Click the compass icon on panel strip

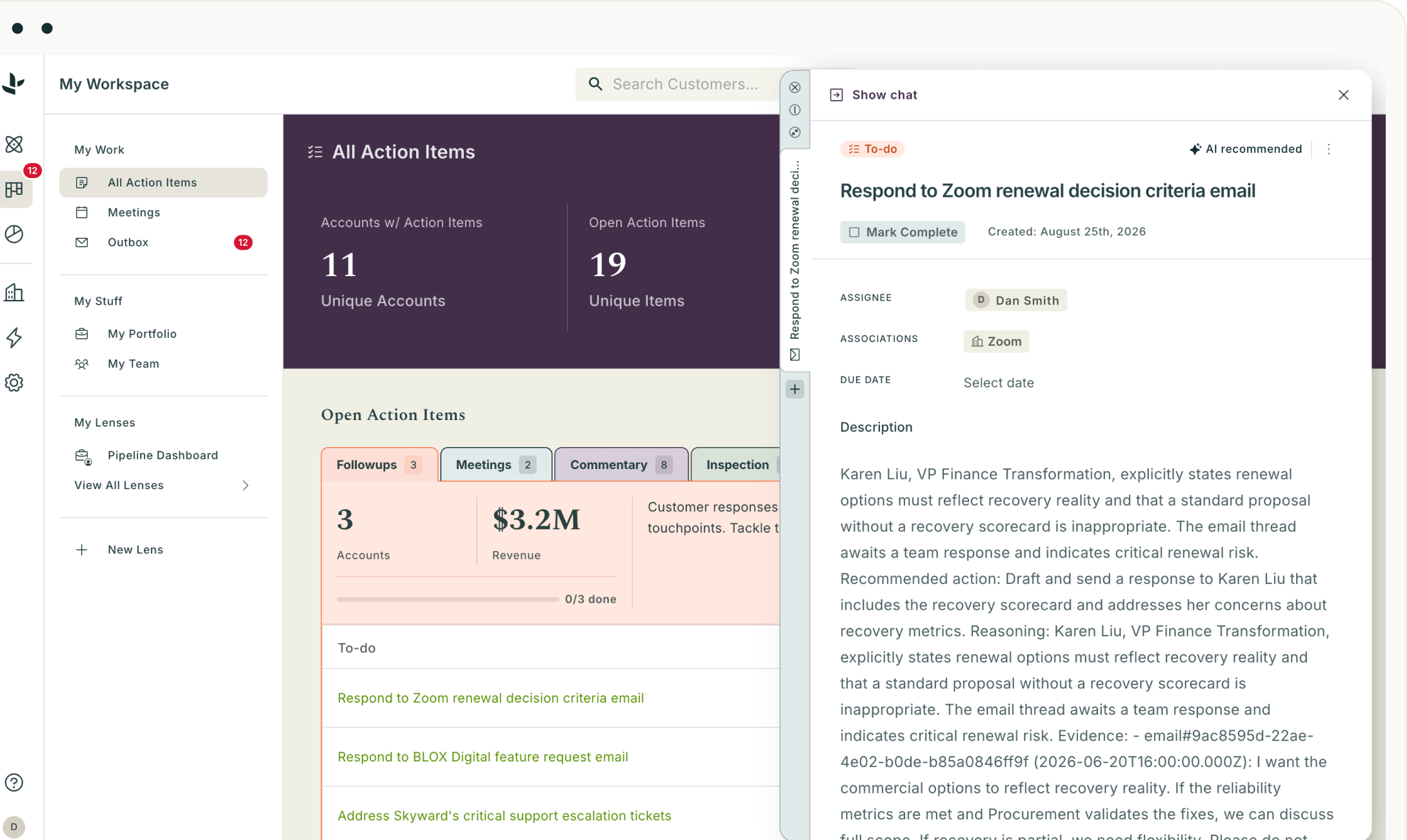click(795, 132)
